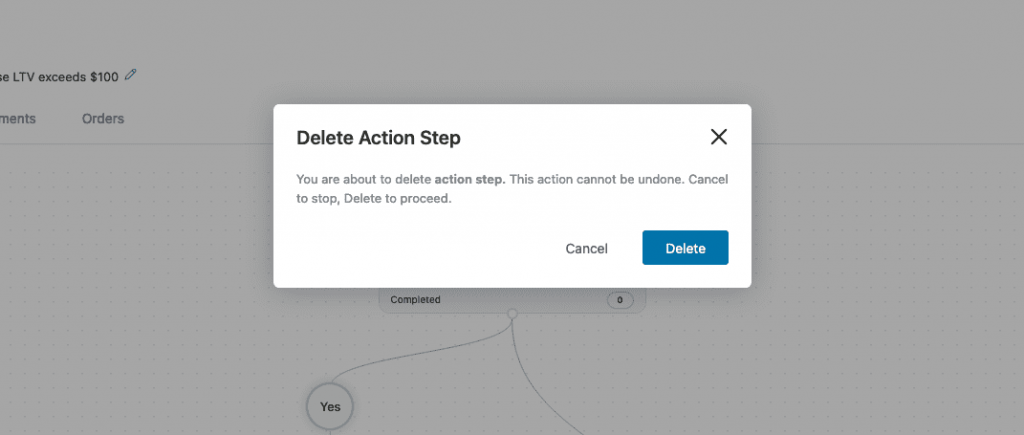Confirm with the blue Delete button
The width and height of the screenshot is (1024, 435).
[685, 248]
